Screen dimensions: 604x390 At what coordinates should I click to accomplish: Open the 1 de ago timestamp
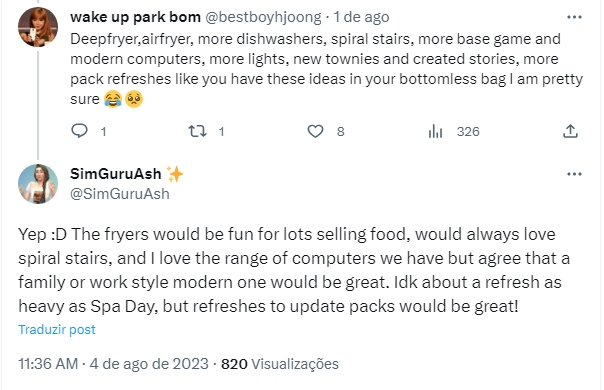click(x=361, y=17)
